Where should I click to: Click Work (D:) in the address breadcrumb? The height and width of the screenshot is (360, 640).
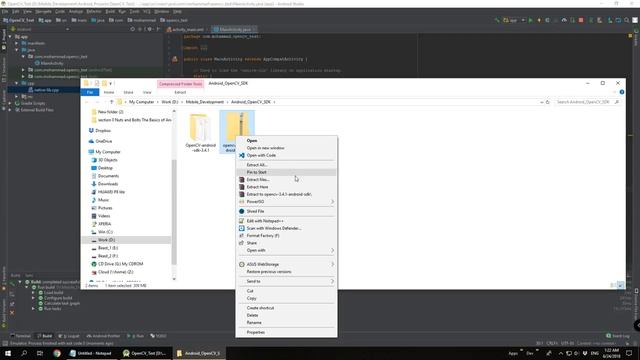coord(170,102)
